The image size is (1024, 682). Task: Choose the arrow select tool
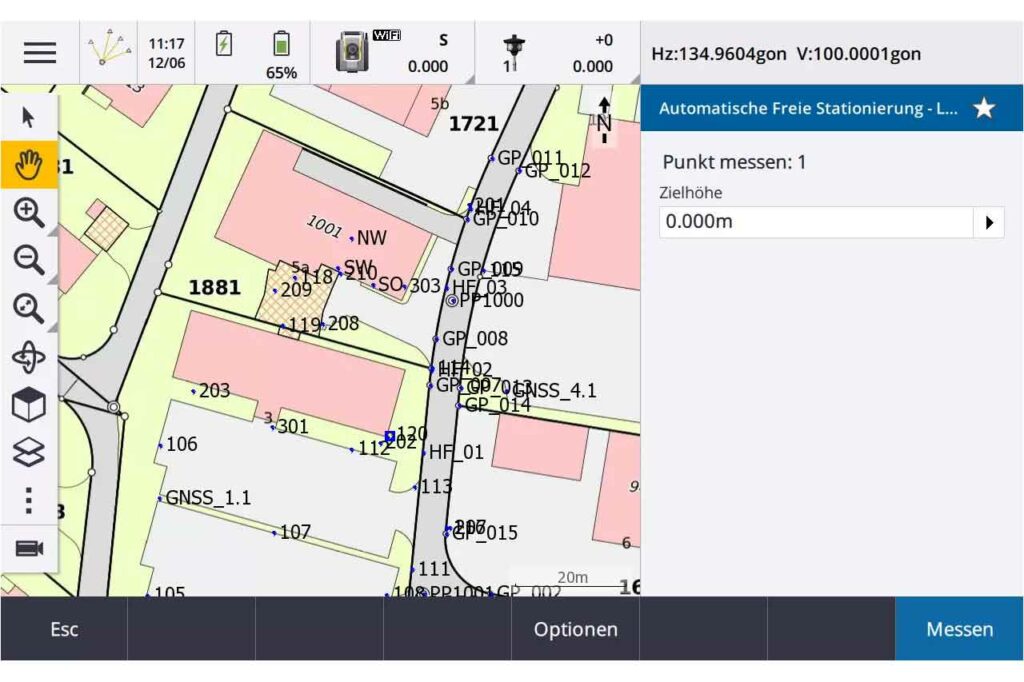(28, 118)
